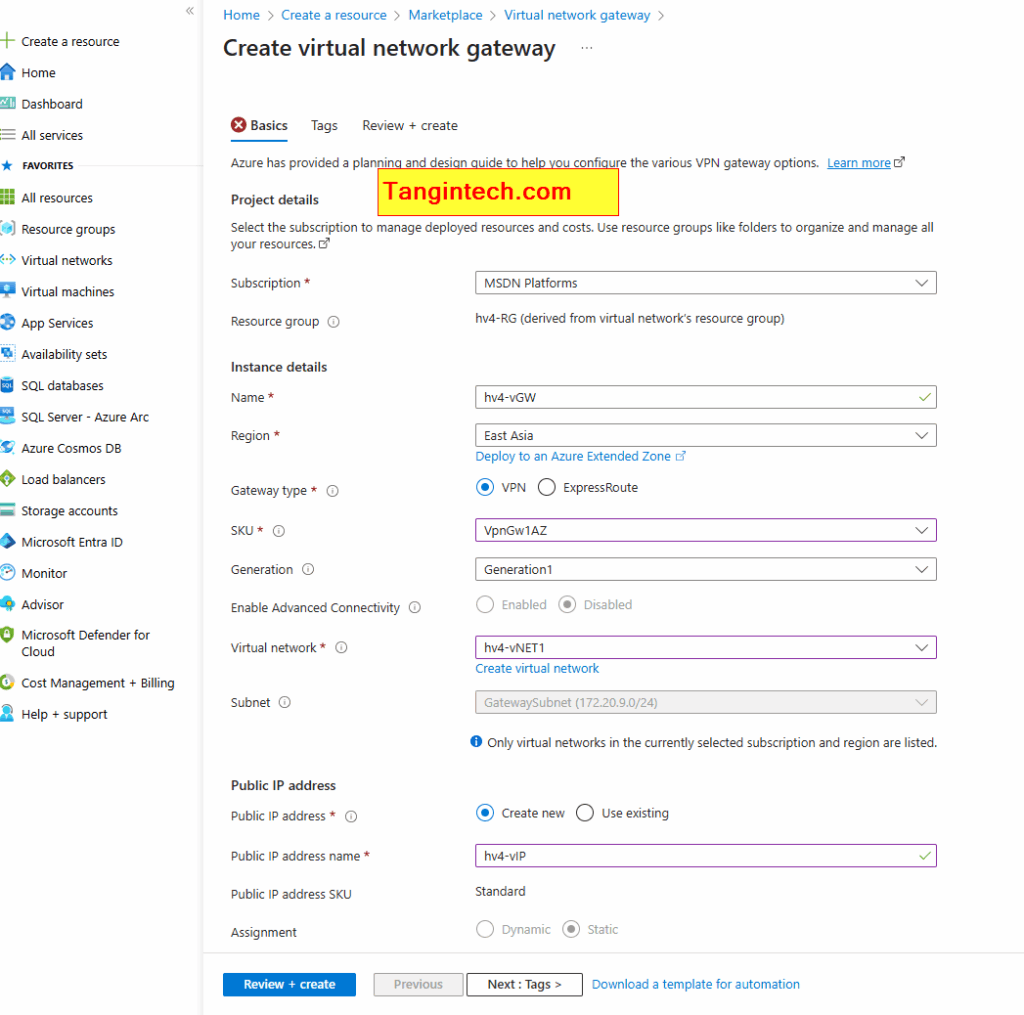Open the Subscription dropdown showing MSDN Platforms
The width and height of the screenshot is (1024, 1015).
coord(705,283)
